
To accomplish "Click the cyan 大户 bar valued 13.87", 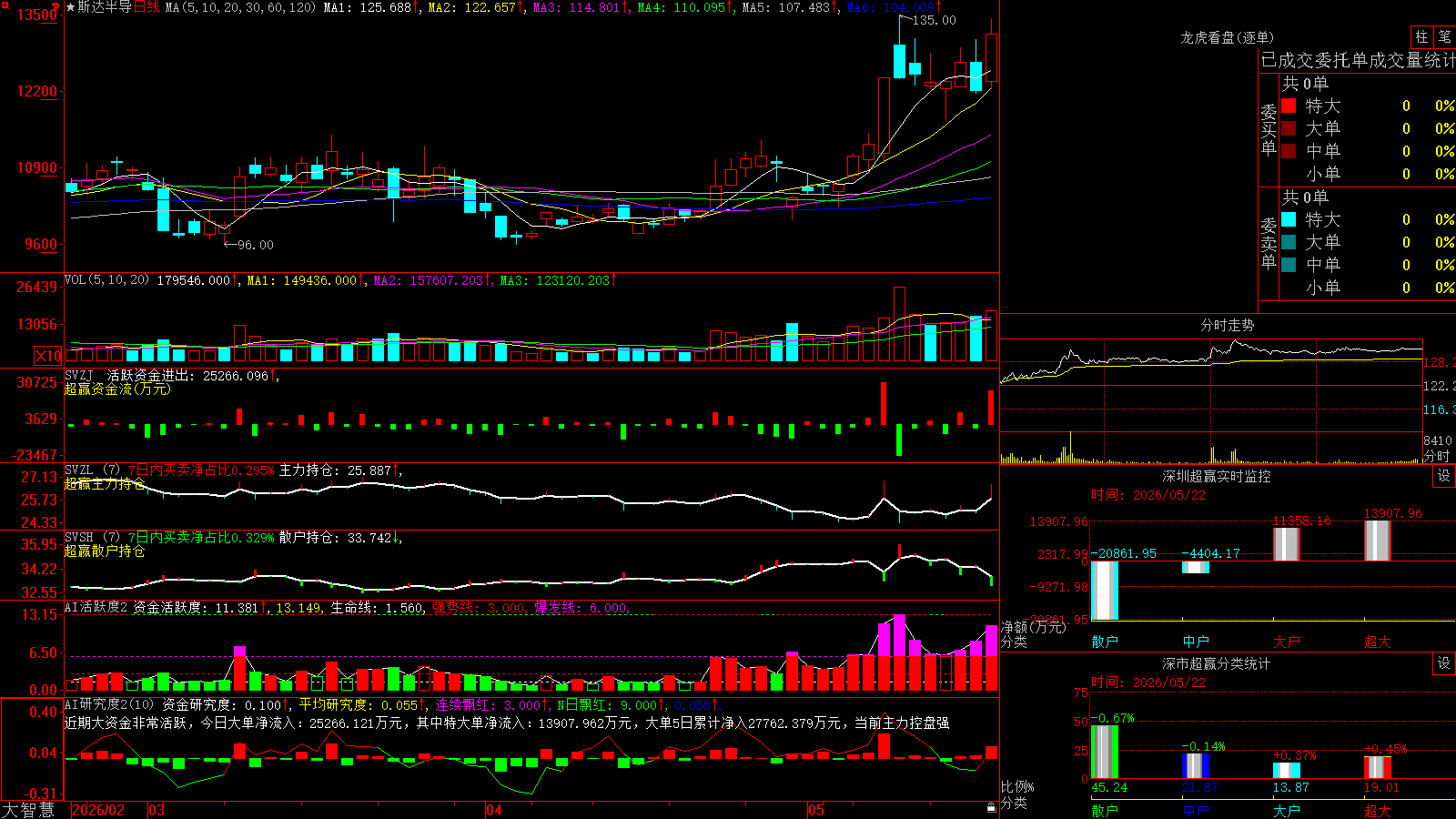I will (1287, 771).
